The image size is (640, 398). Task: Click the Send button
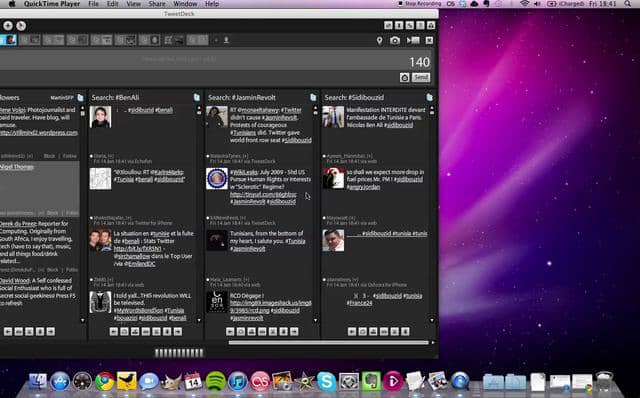point(421,77)
